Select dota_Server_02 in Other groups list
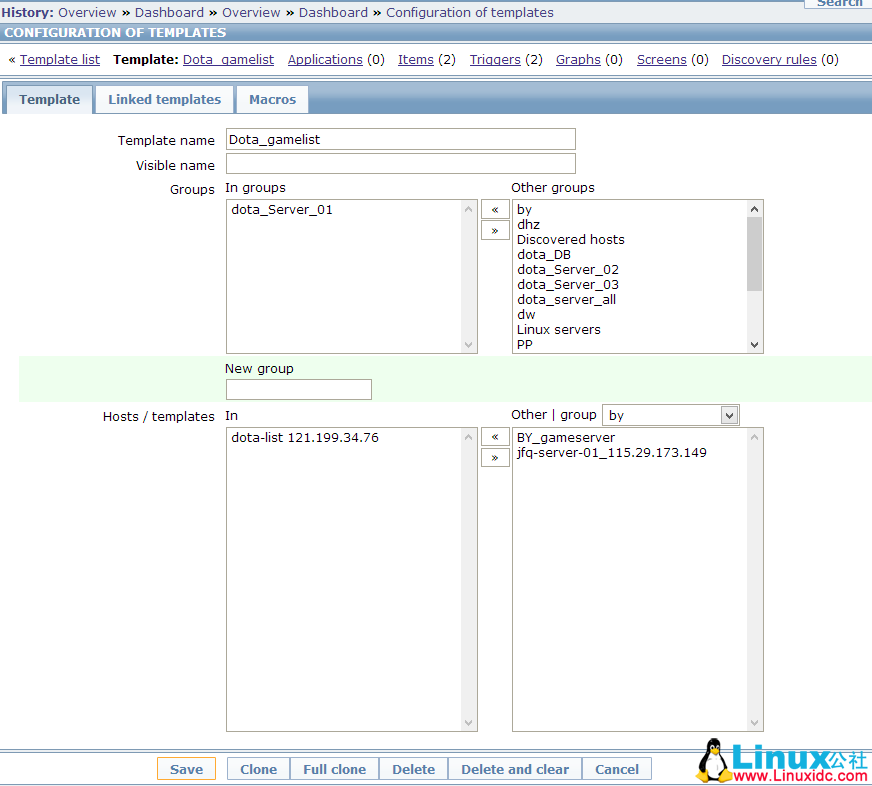 (567, 270)
